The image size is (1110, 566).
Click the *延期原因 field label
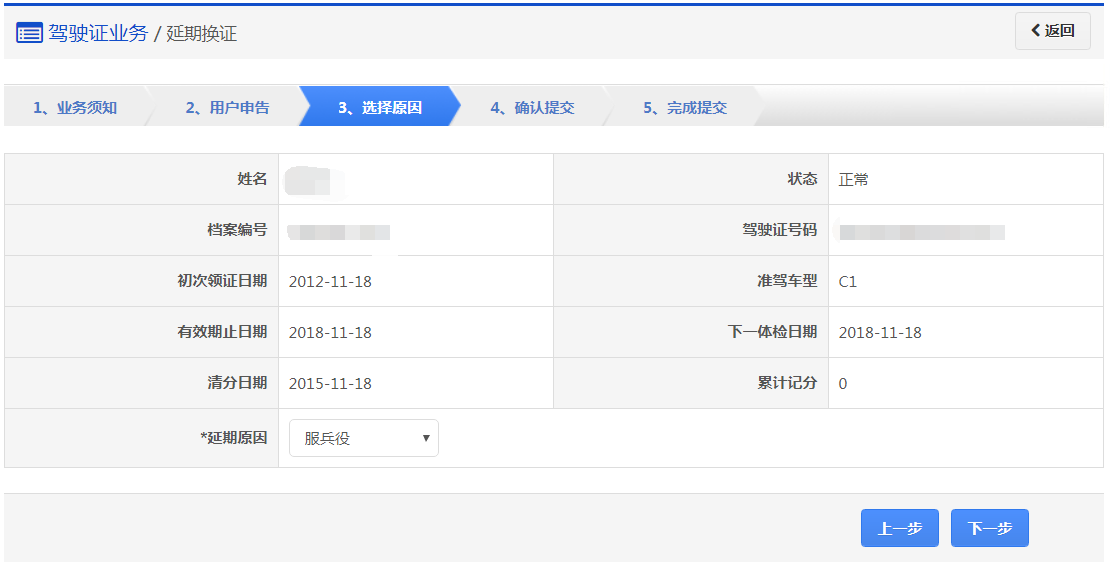pos(234,438)
